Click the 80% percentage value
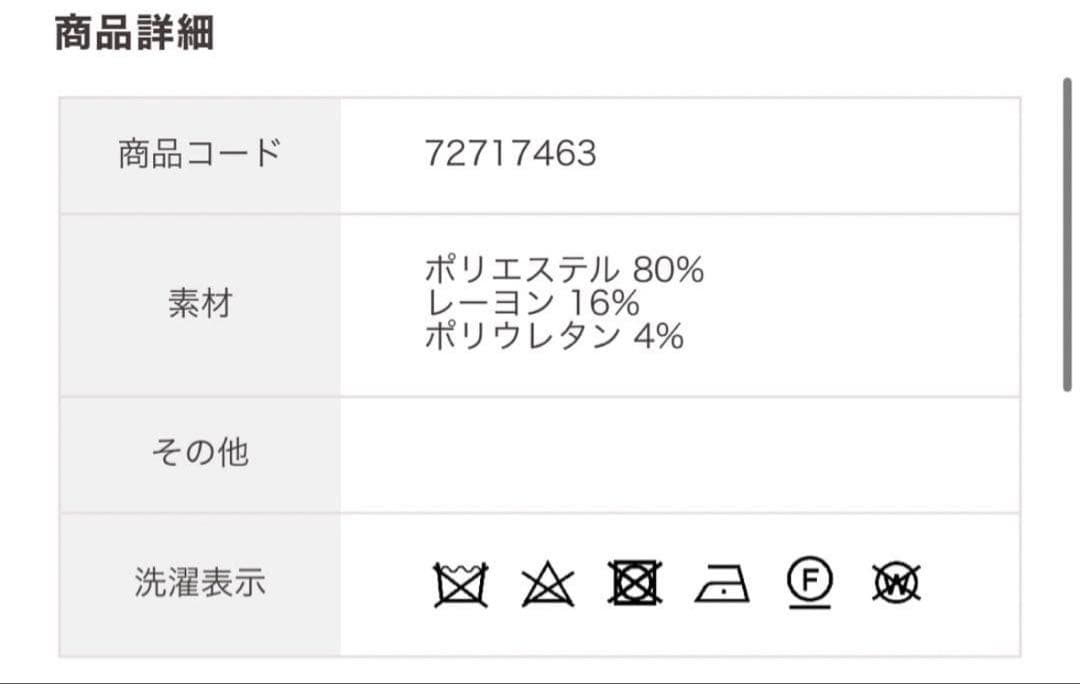Screen dimensions: 1080x684 click(x=668, y=269)
